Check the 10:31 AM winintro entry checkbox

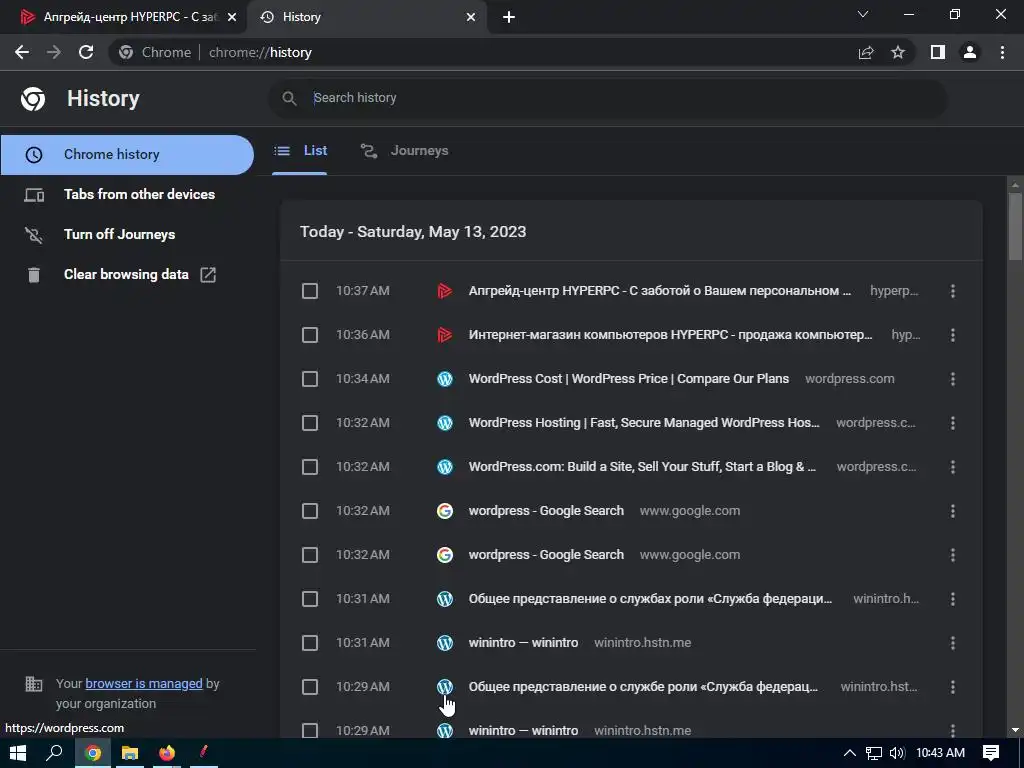tap(310, 643)
